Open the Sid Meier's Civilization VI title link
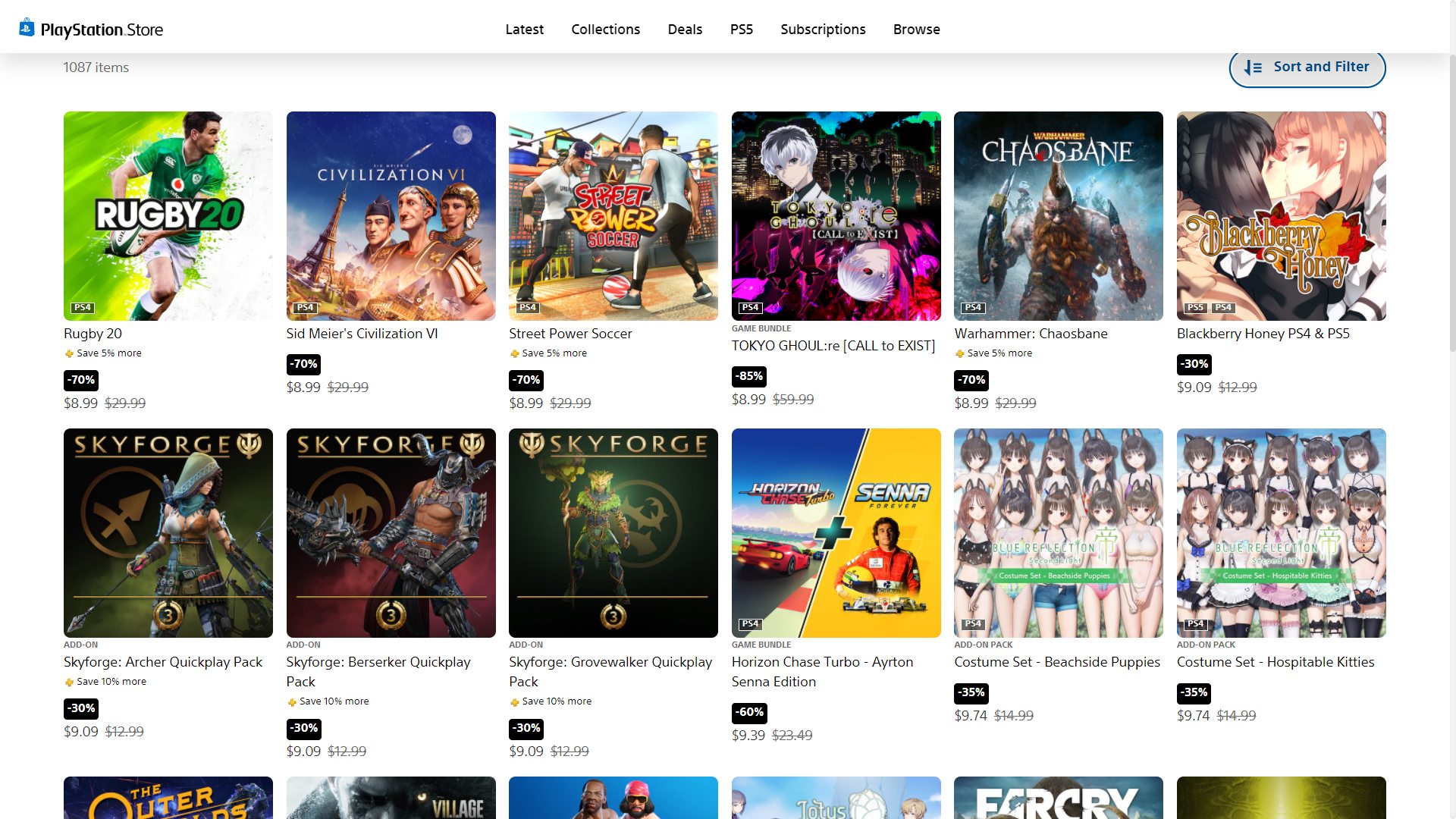This screenshot has width=1456, height=819. pos(362,334)
